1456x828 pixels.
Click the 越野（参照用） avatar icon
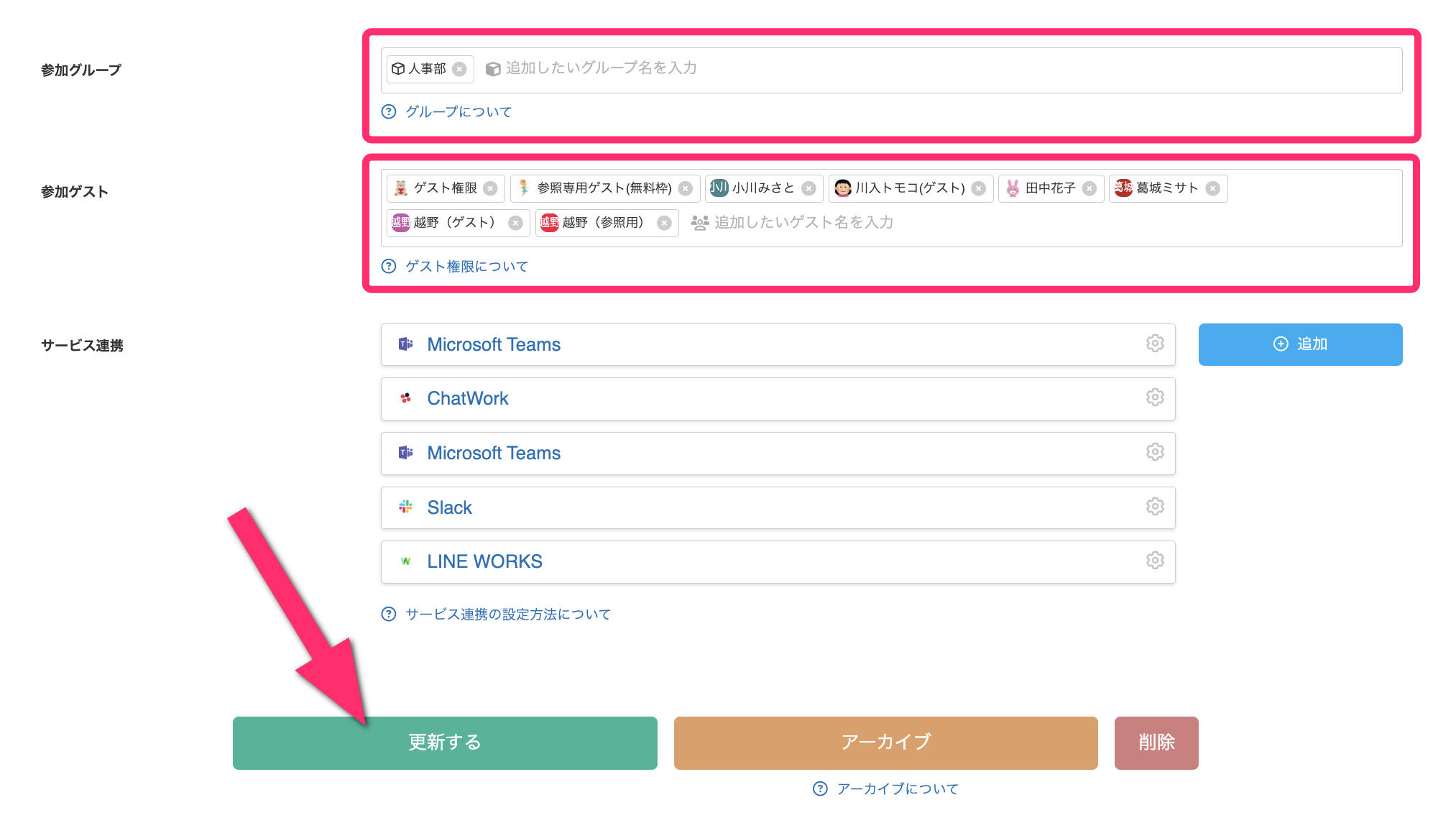click(550, 223)
